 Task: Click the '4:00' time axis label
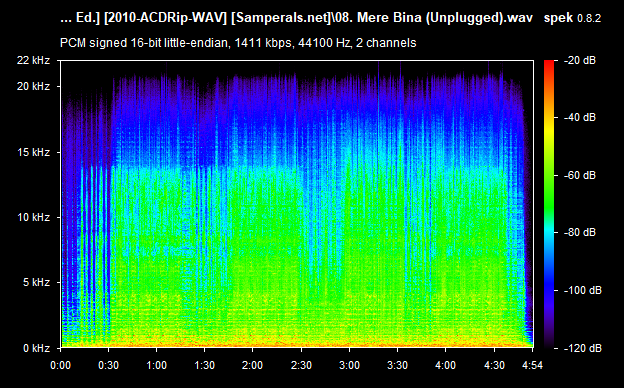point(445,365)
